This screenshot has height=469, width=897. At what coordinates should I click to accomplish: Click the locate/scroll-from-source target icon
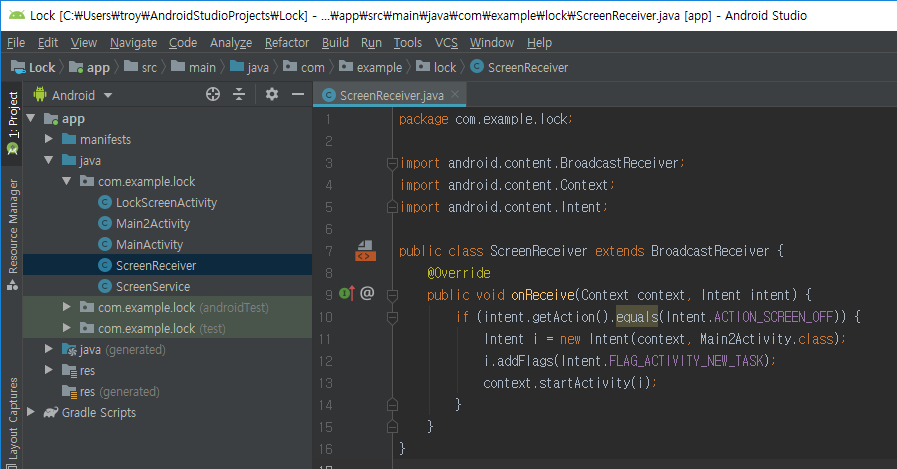(x=213, y=94)
